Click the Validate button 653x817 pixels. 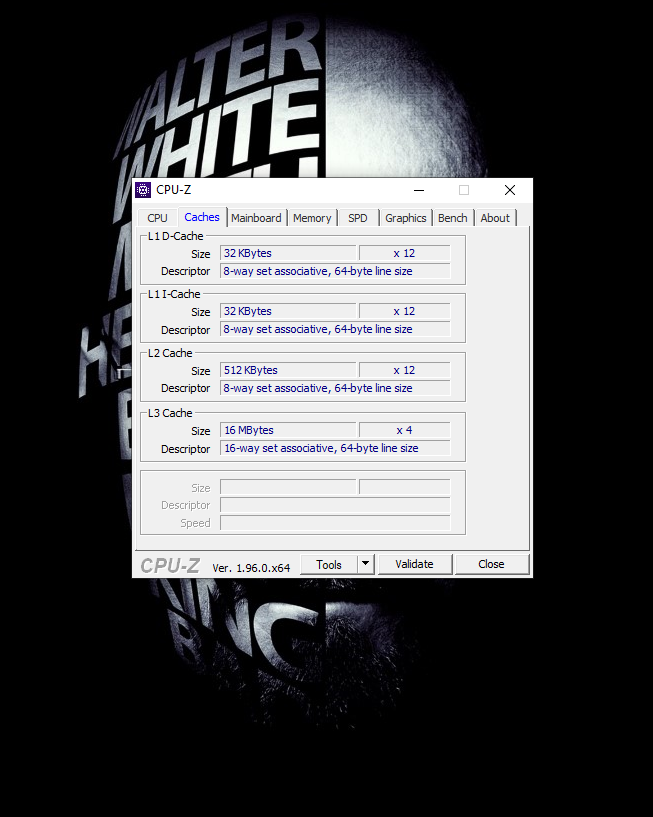tap(414, 564)
